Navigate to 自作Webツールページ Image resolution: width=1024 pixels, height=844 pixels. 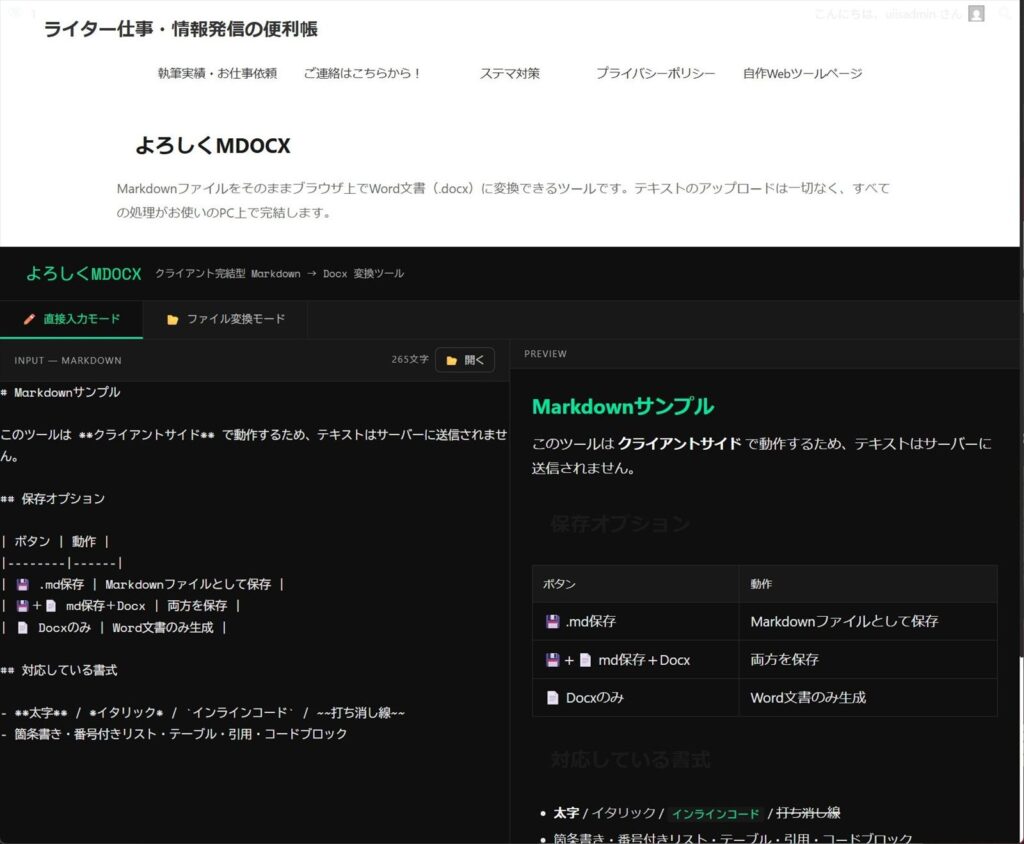pos(802,73)
